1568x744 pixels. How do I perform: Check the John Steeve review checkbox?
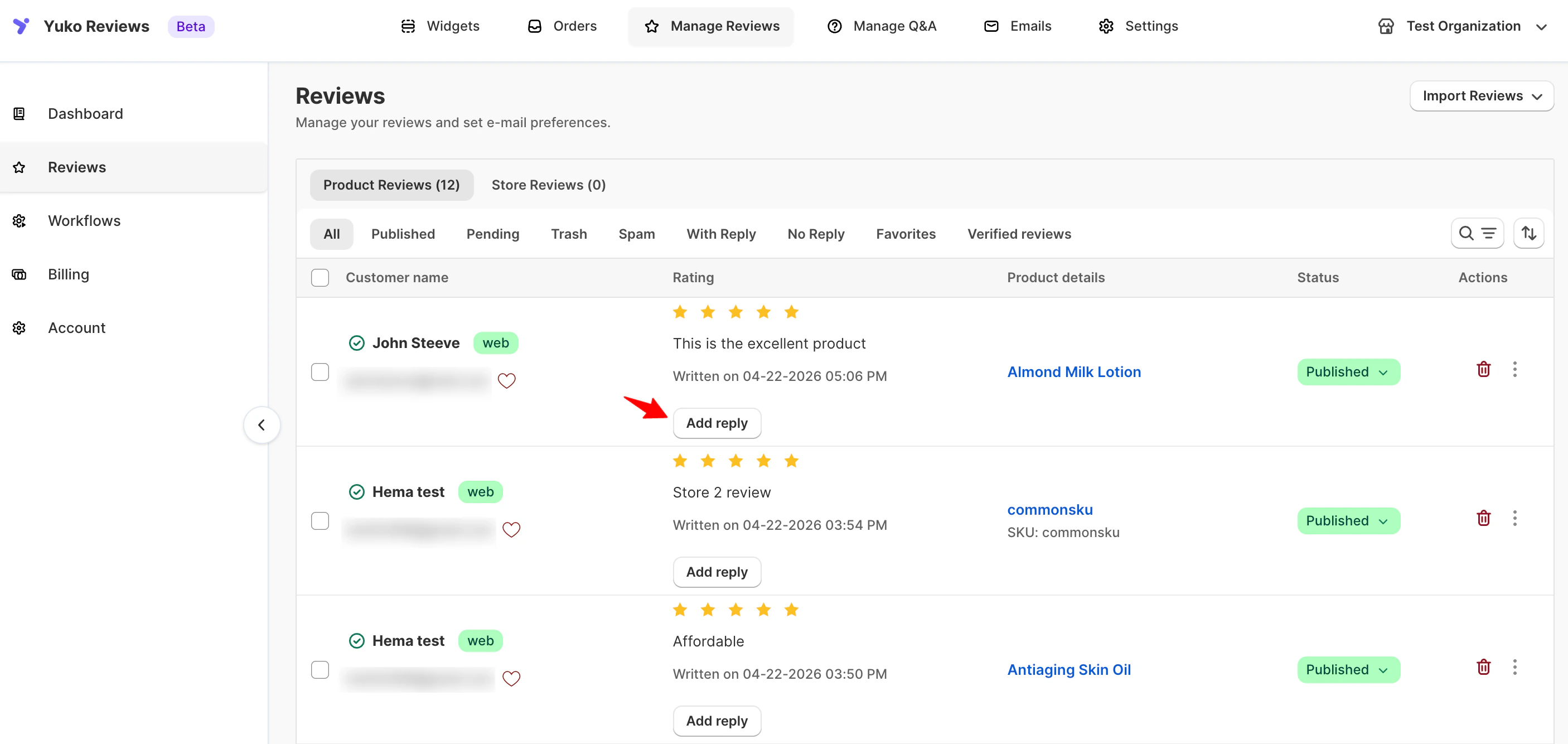coord(320,372)
